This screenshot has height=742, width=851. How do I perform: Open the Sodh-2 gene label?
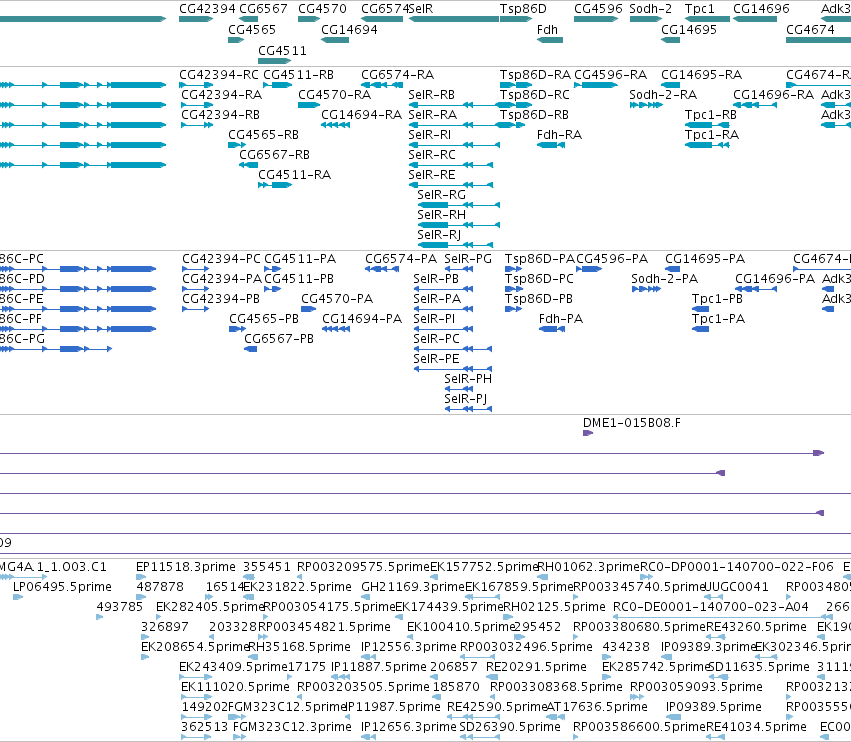click(650, 9)
